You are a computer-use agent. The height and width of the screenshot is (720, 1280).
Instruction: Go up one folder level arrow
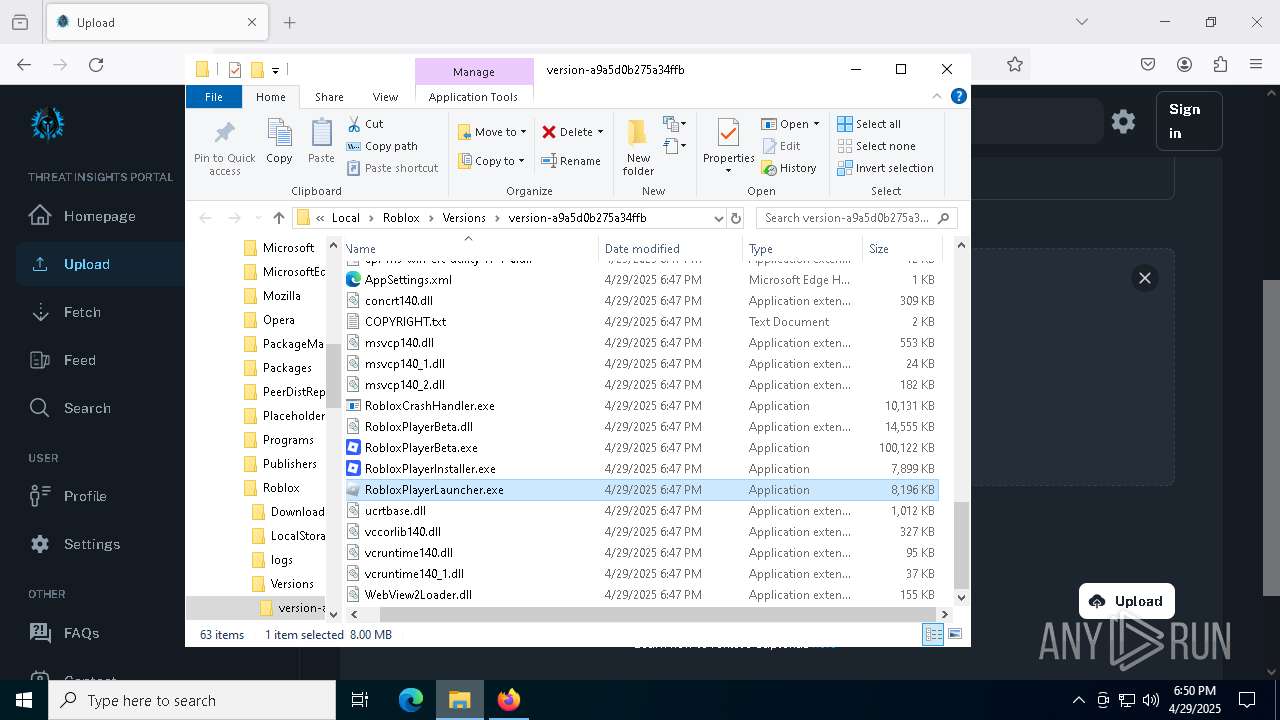(x=279, y=218)
